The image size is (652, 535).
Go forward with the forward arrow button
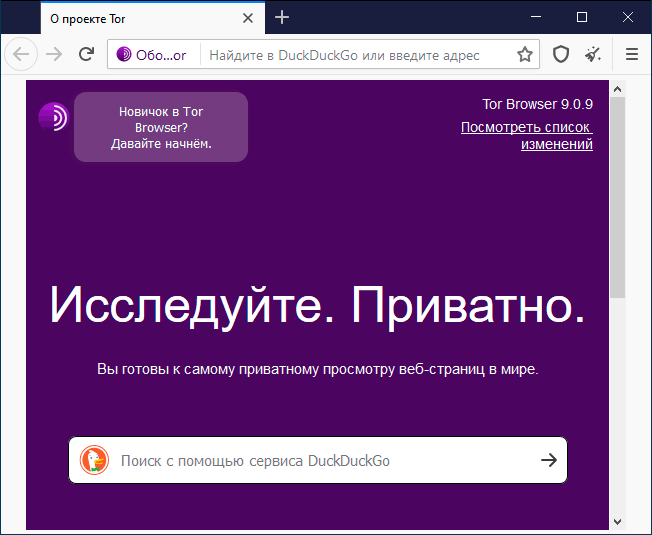[54, 54]
